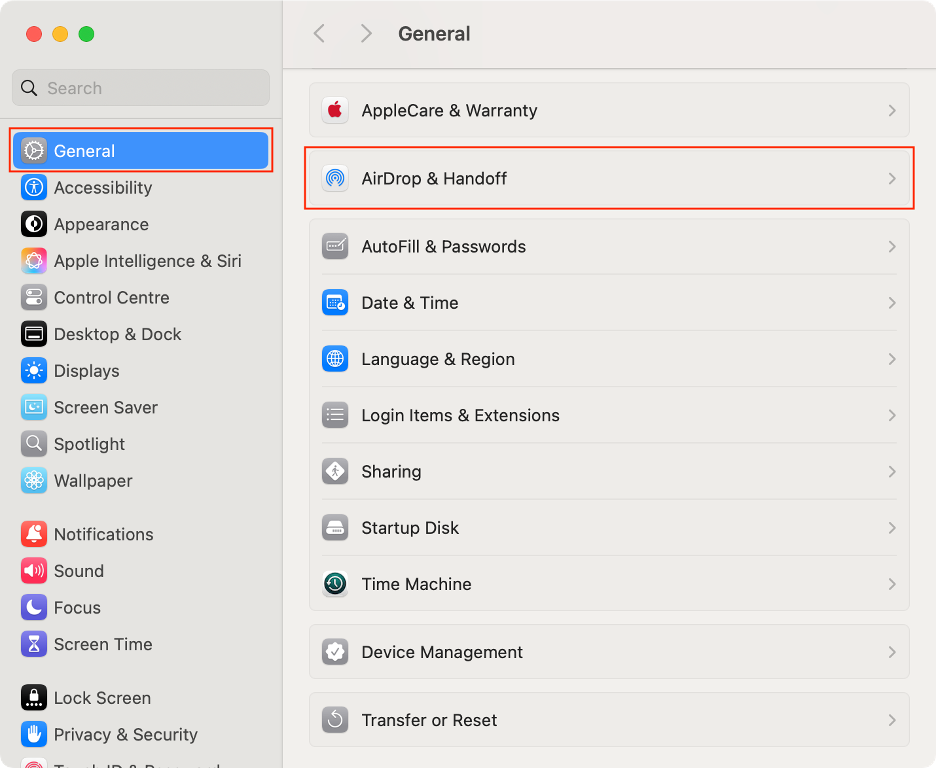Click the Device Management badge icon

[335, 652]
